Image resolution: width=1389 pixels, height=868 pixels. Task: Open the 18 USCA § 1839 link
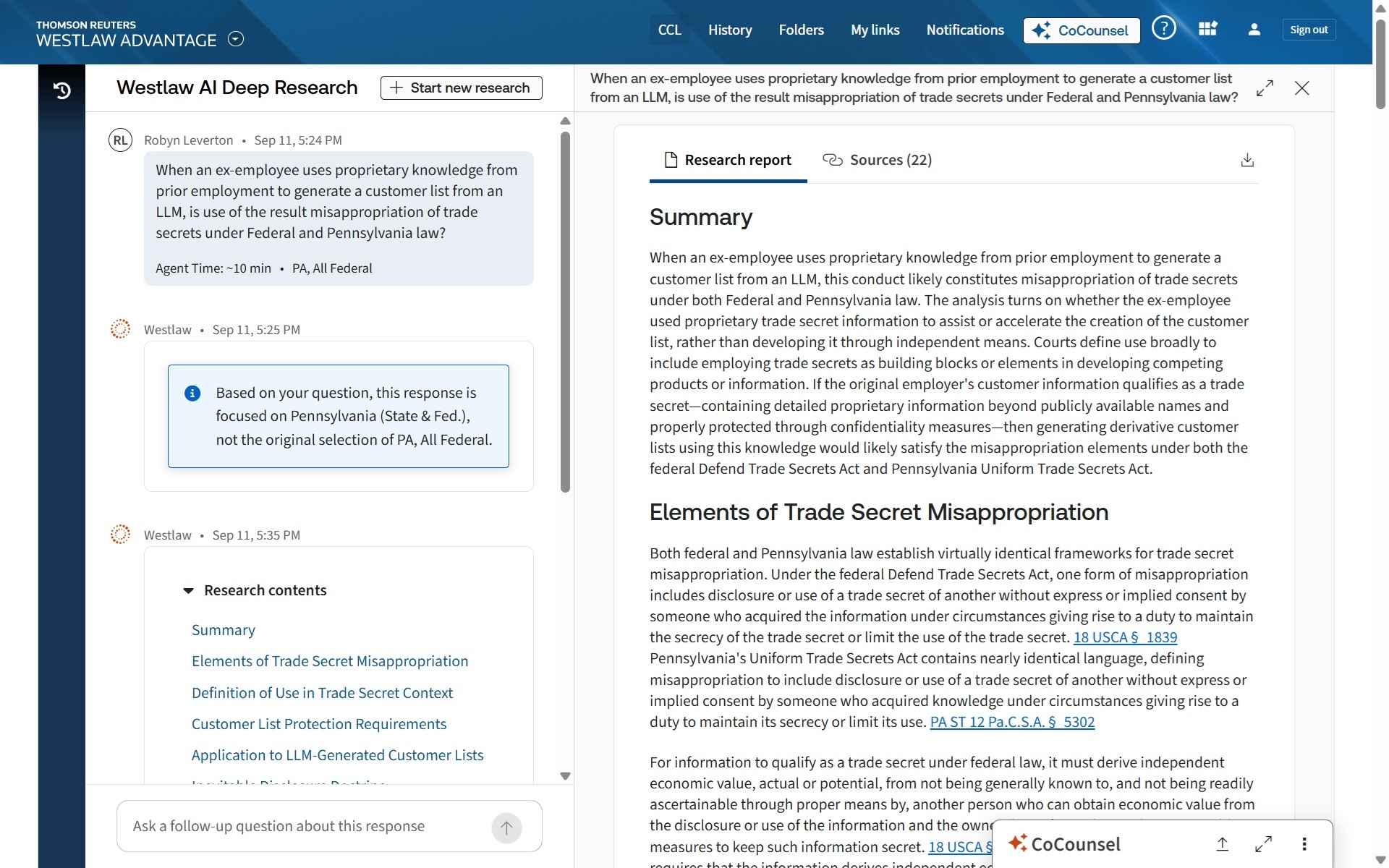coord(1125,637)
